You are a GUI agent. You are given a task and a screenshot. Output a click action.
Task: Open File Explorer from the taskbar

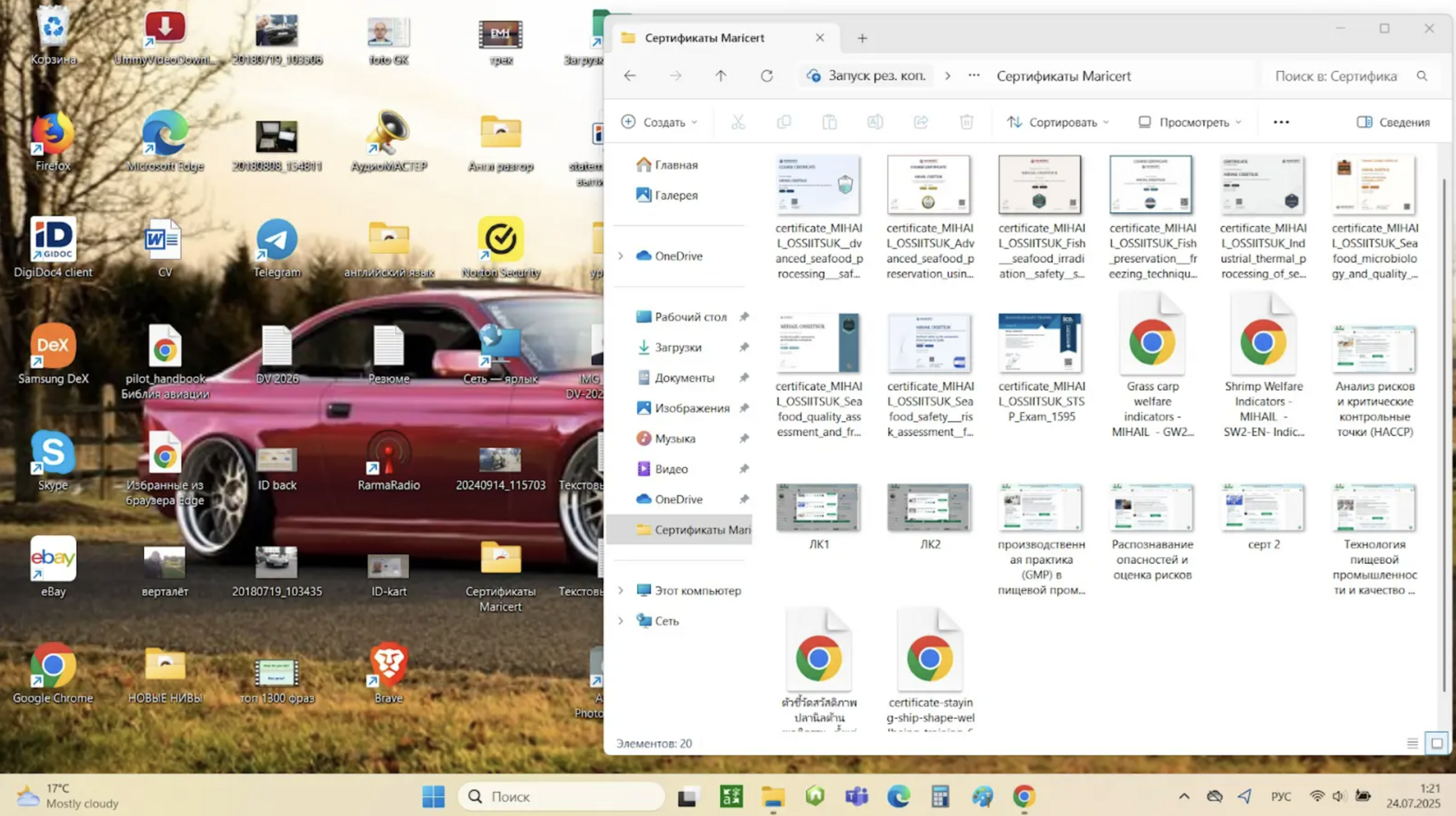click(773, 796)
